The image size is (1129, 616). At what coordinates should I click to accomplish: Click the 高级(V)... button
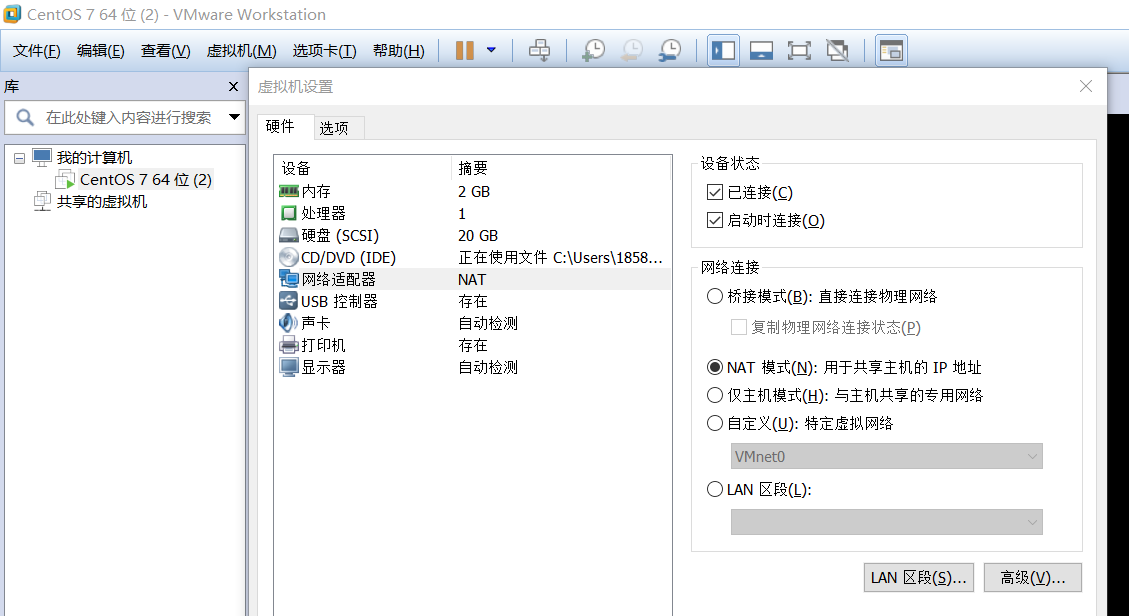[1033, 578]
